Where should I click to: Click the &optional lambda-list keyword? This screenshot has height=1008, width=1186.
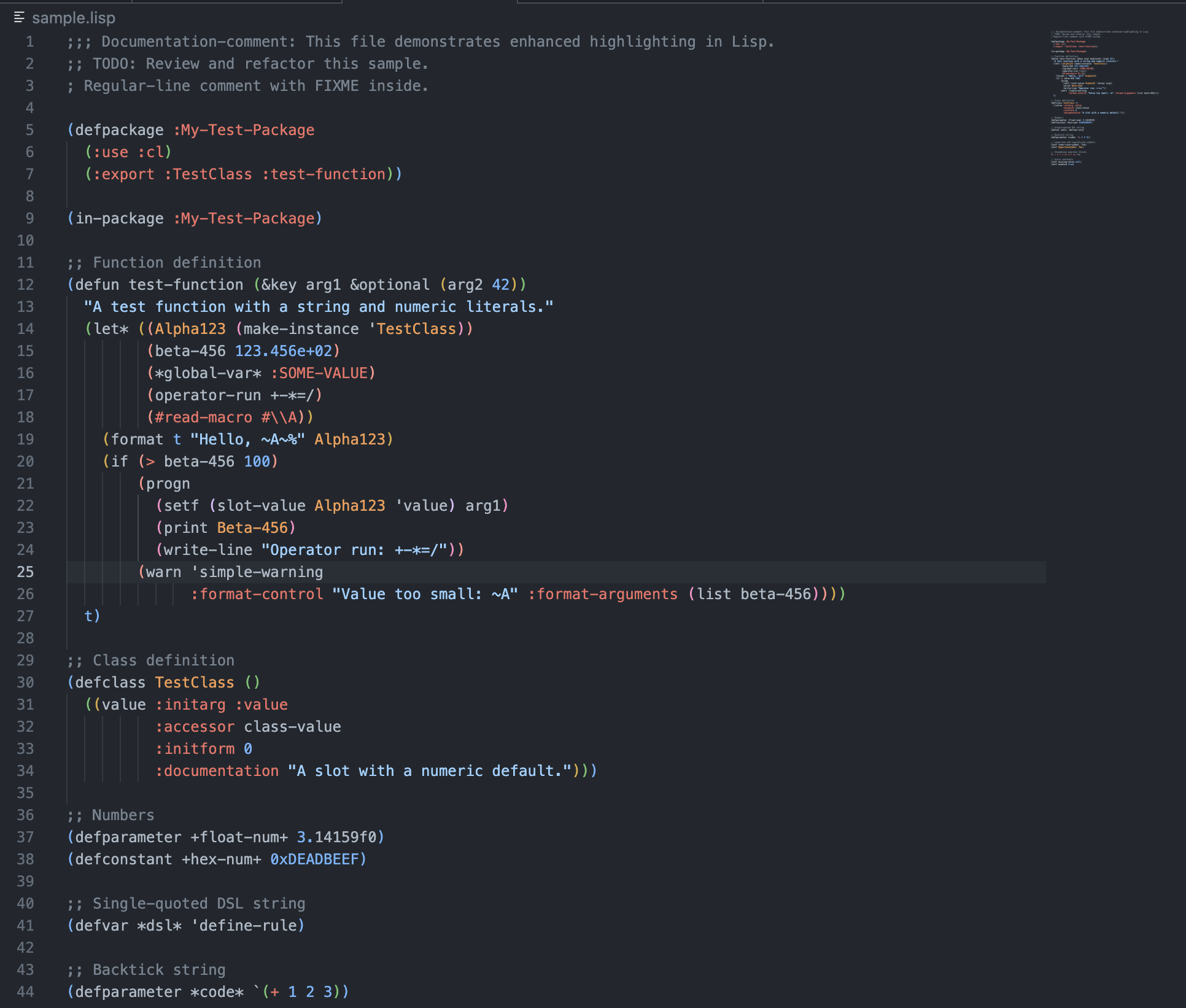coord(389,285)
